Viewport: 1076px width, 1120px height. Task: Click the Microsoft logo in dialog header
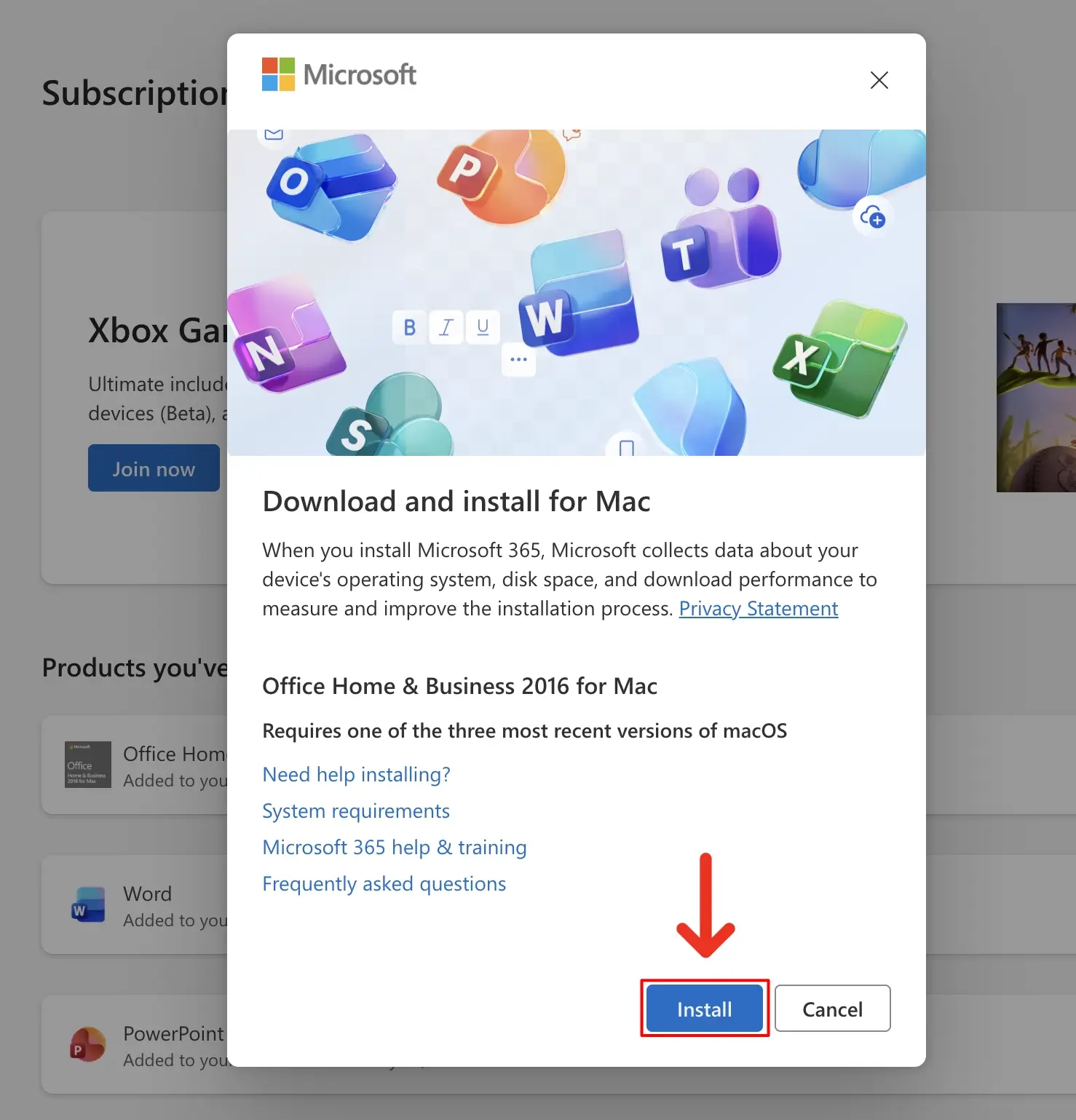point(339,74)
